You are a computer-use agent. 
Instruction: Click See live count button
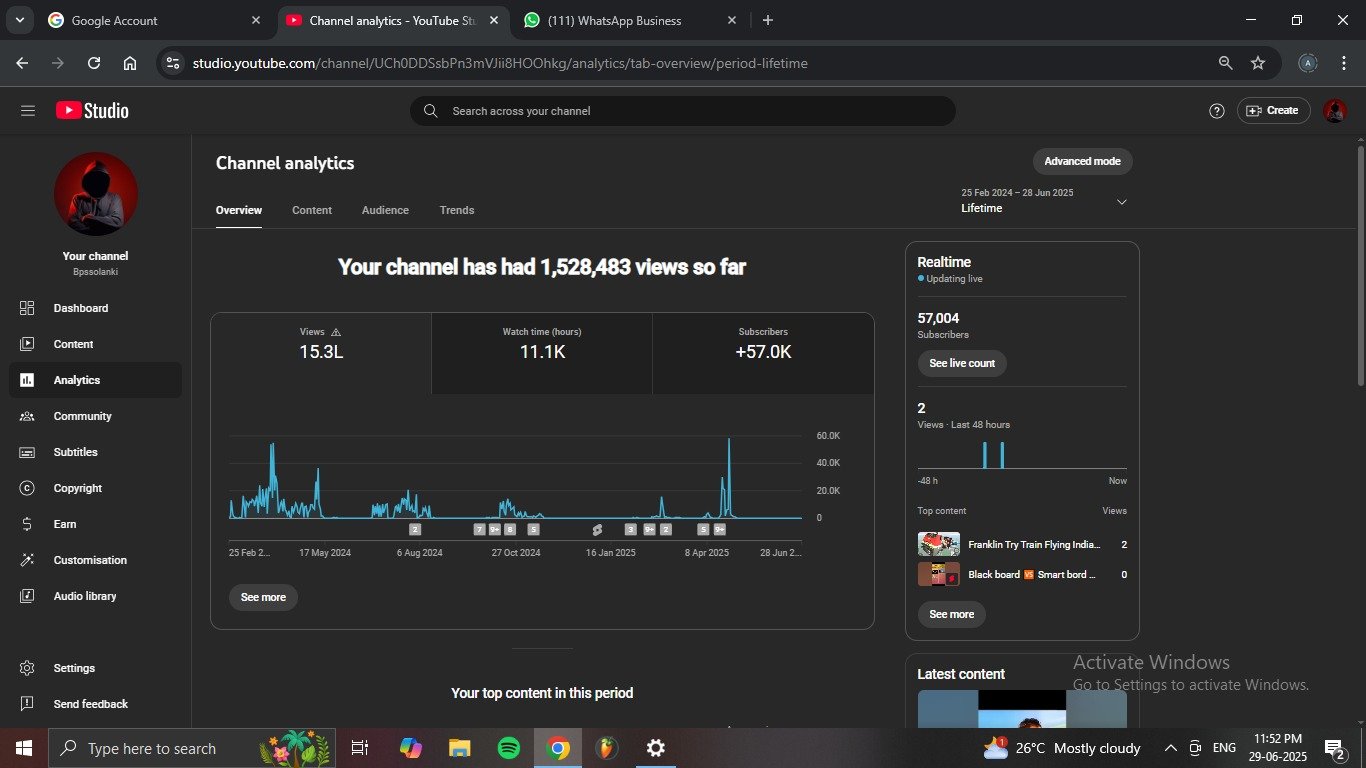962,363
